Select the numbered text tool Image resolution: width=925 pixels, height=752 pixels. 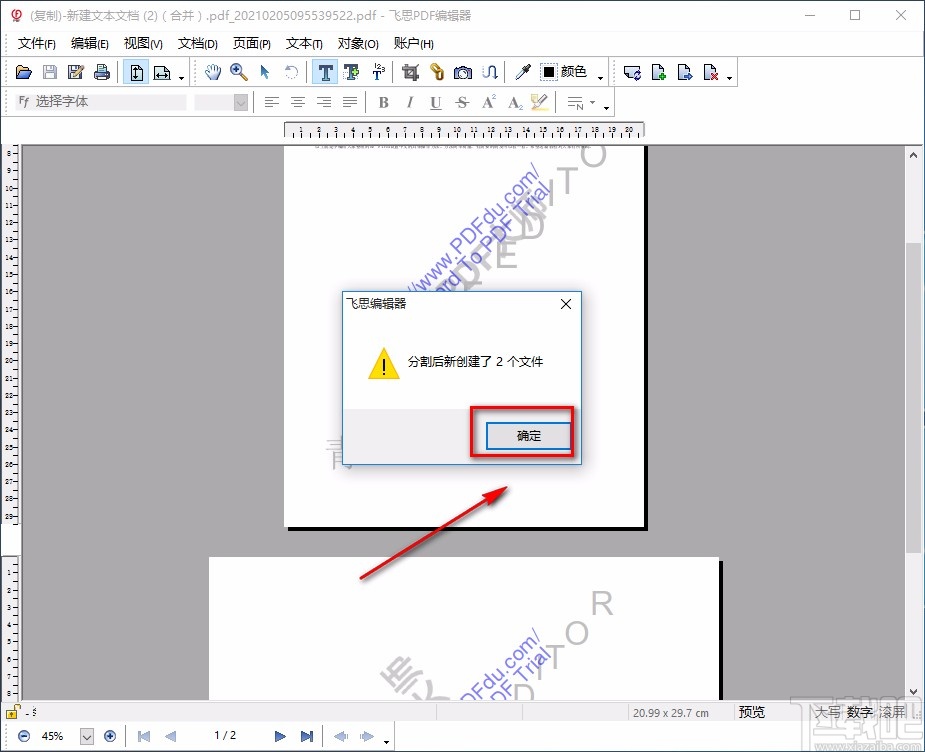click(x=378, y=73)
